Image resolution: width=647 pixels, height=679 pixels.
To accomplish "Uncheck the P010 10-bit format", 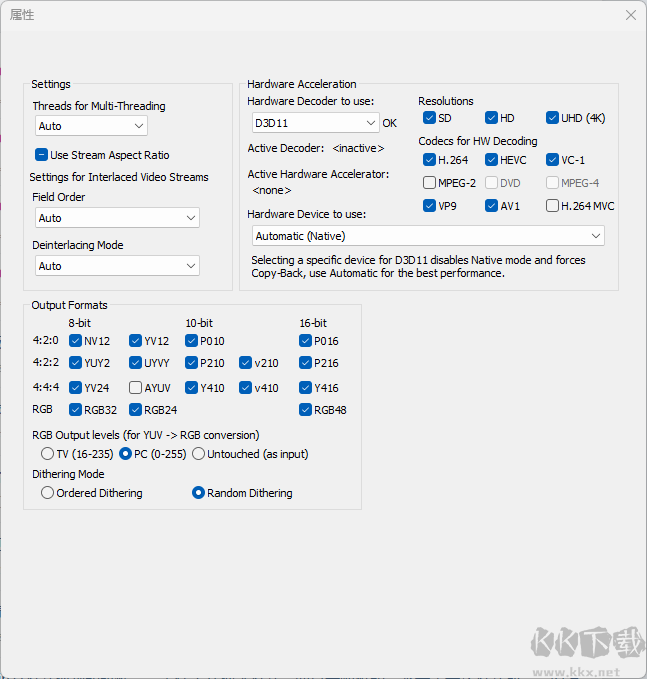I will point(192,341).
